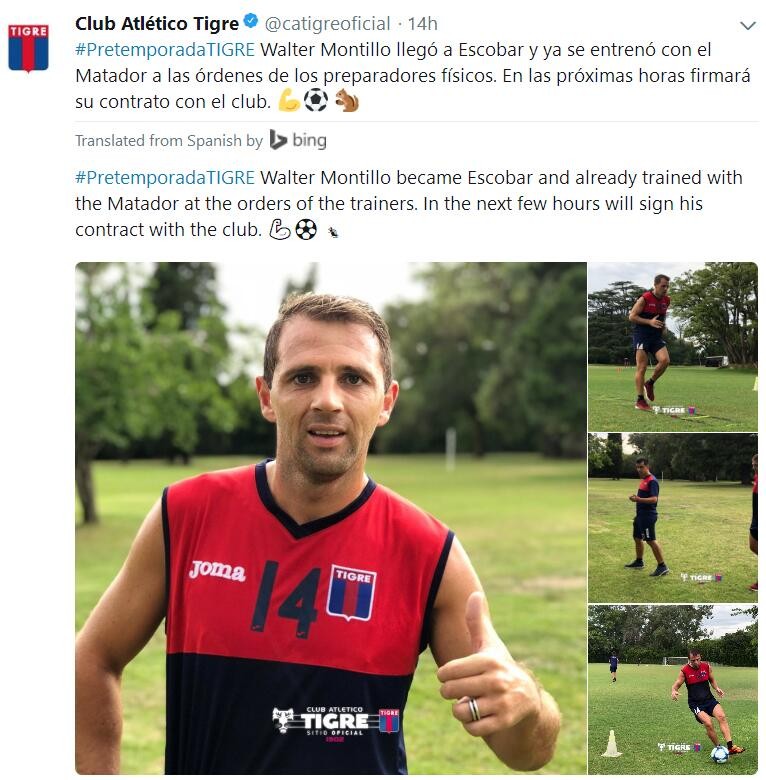Open the Club Atlético Tigre profile name
This screenshot has width=766, height=780.
157,23
